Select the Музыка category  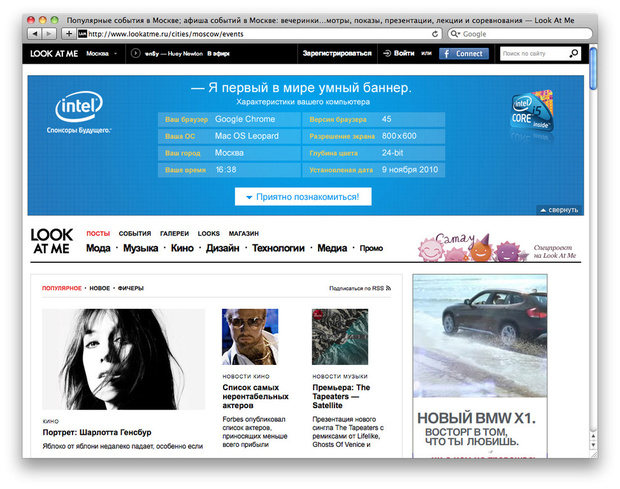click(x=140, y=248)
